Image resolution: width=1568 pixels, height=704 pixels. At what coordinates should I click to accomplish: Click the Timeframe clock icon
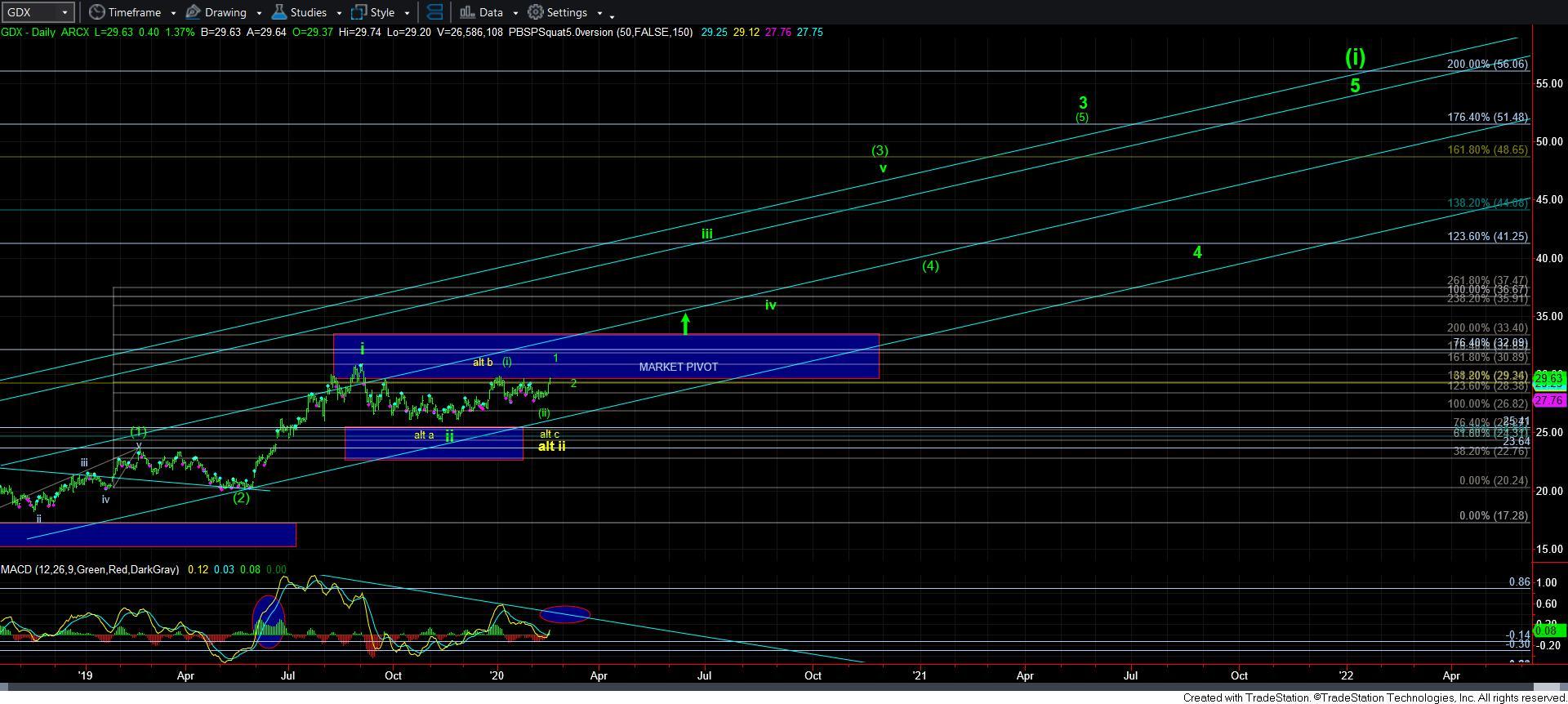[97, 12]
